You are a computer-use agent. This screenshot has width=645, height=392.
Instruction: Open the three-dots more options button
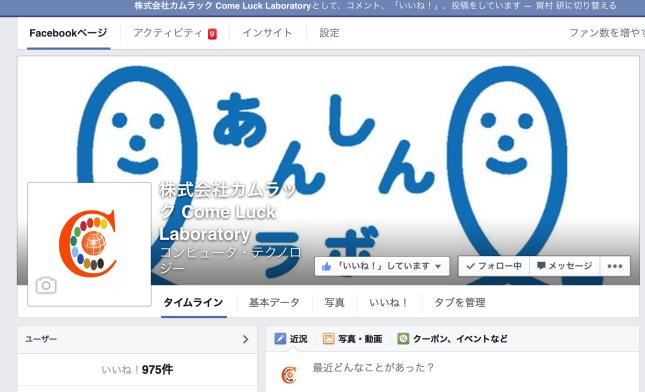click(x=615, y=266)
